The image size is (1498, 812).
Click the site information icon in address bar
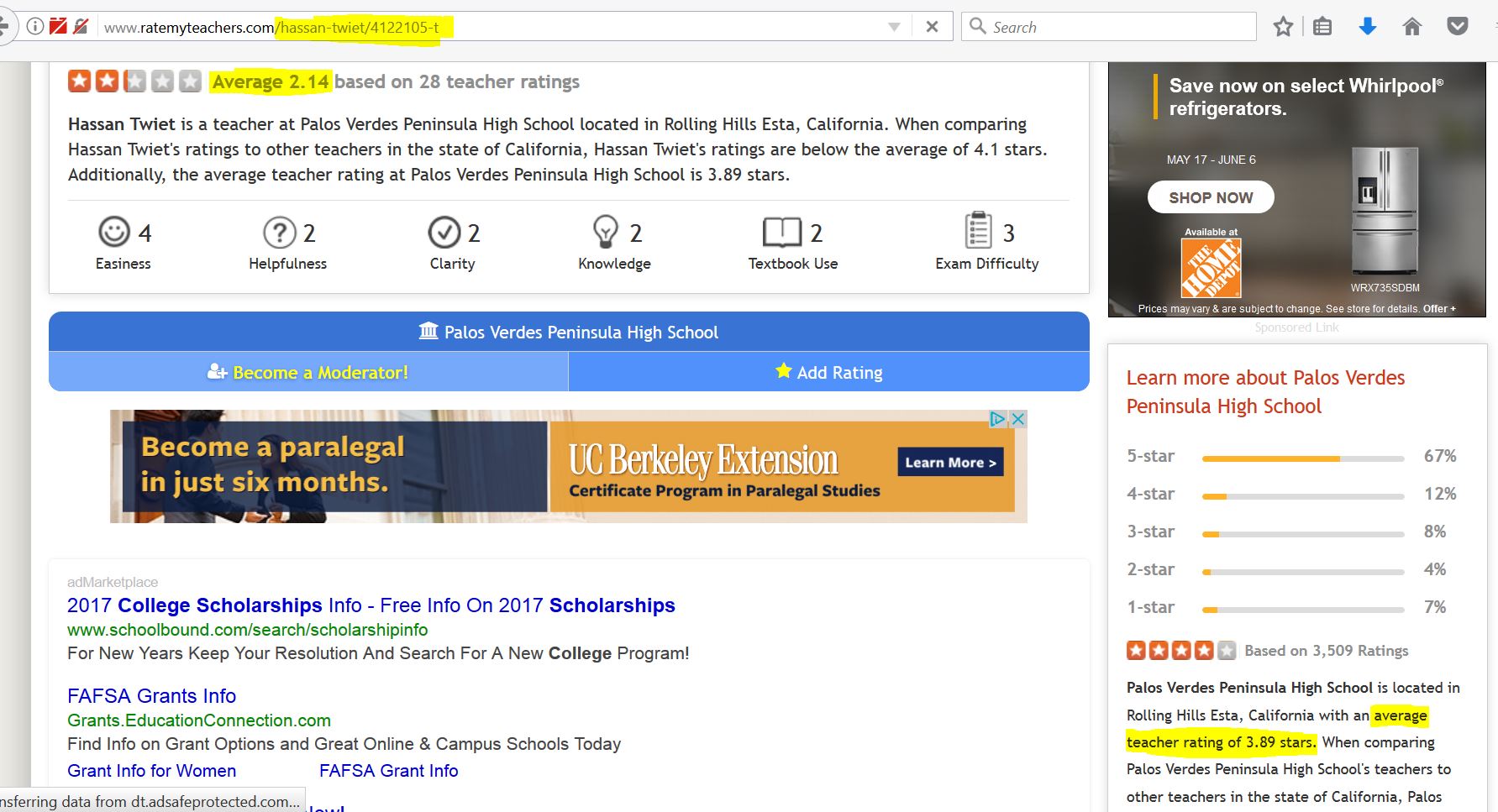tap(35, 27)
